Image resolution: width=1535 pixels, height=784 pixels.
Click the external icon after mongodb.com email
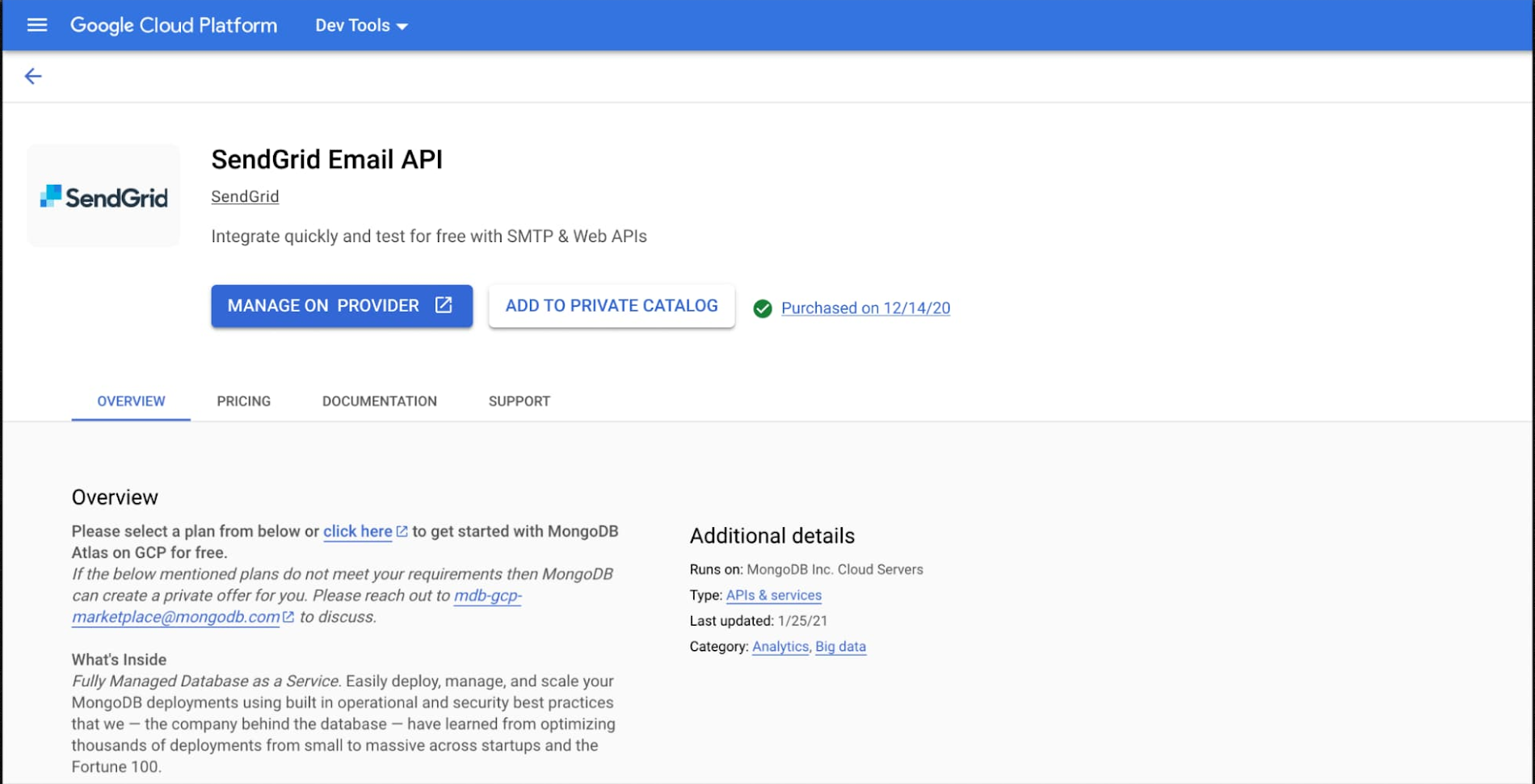point(288,617)
